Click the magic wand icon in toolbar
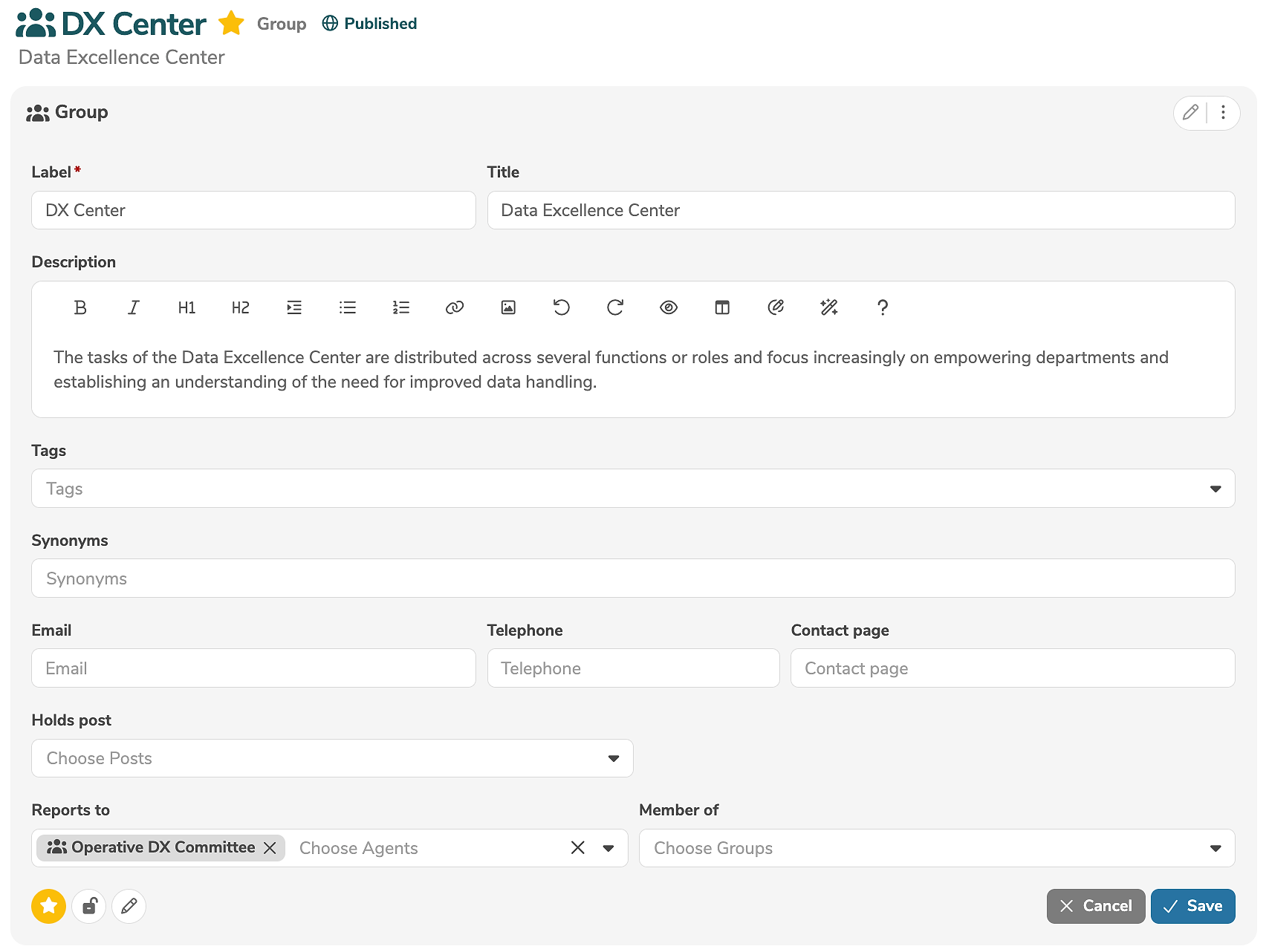Screen dimensions: 1269x952 coord(829,307)
